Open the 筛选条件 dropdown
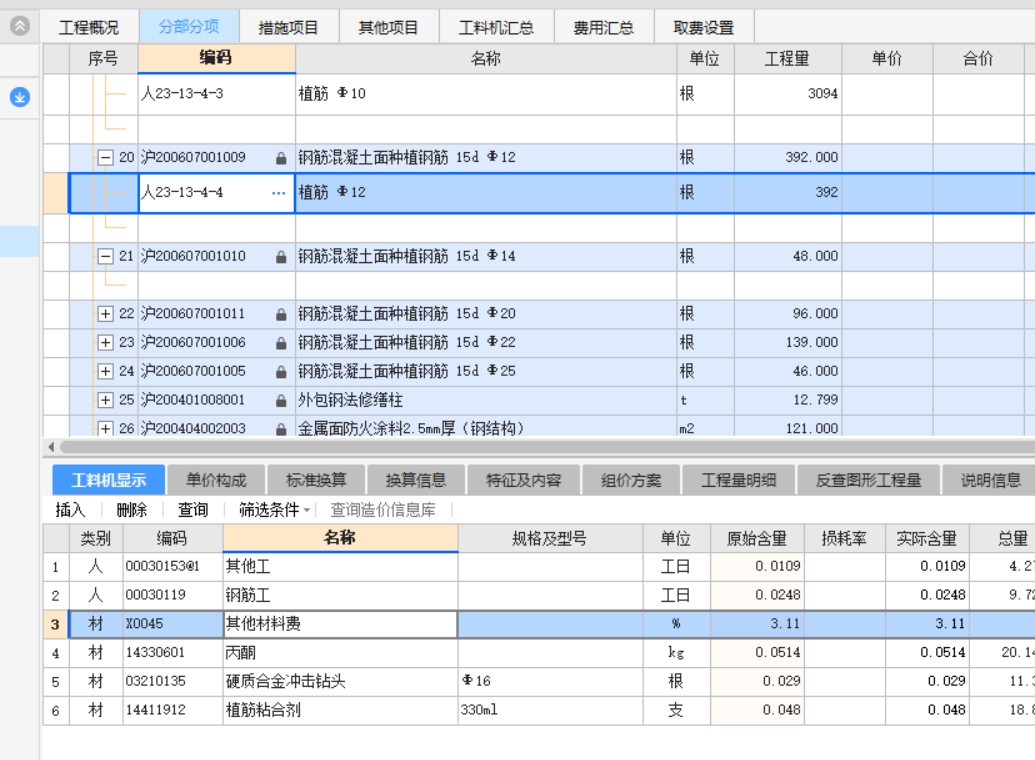1035x760 pixels. point(274,510)
